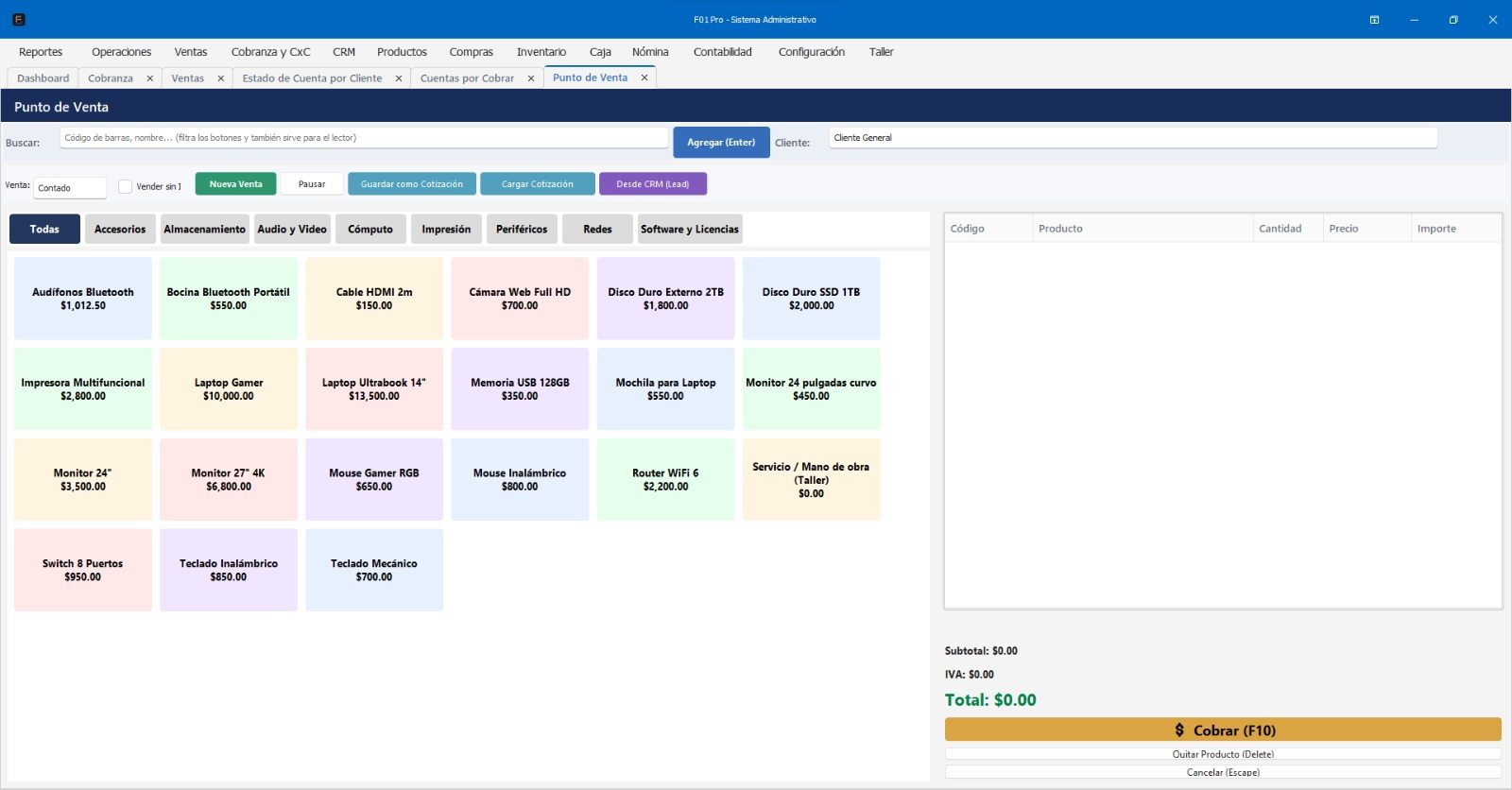
Task: Click the Cargar Cotización button
Action: pyautogui.click(x=538, y=184)
